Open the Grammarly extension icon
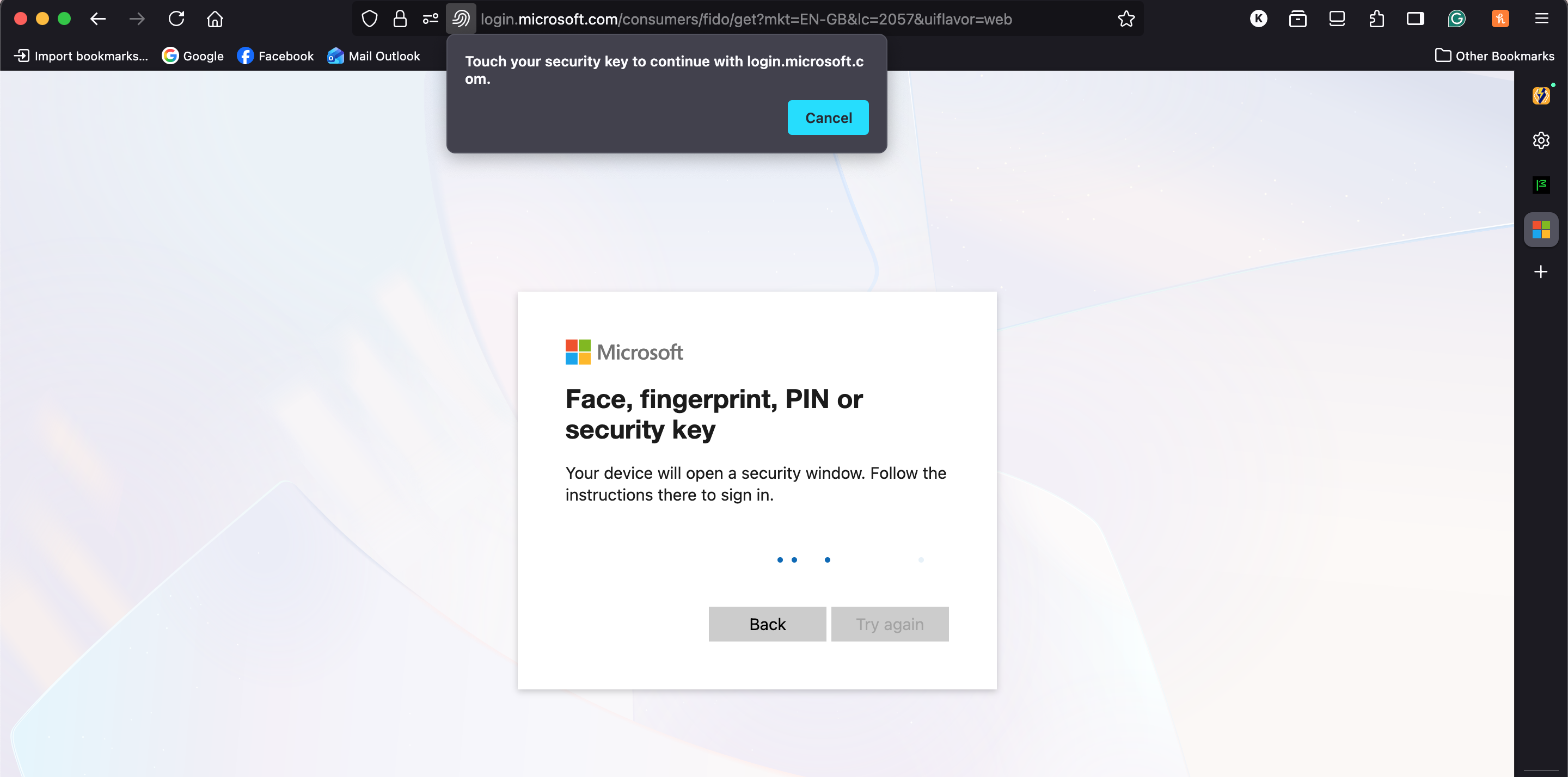 click(x=1456, y=19)
